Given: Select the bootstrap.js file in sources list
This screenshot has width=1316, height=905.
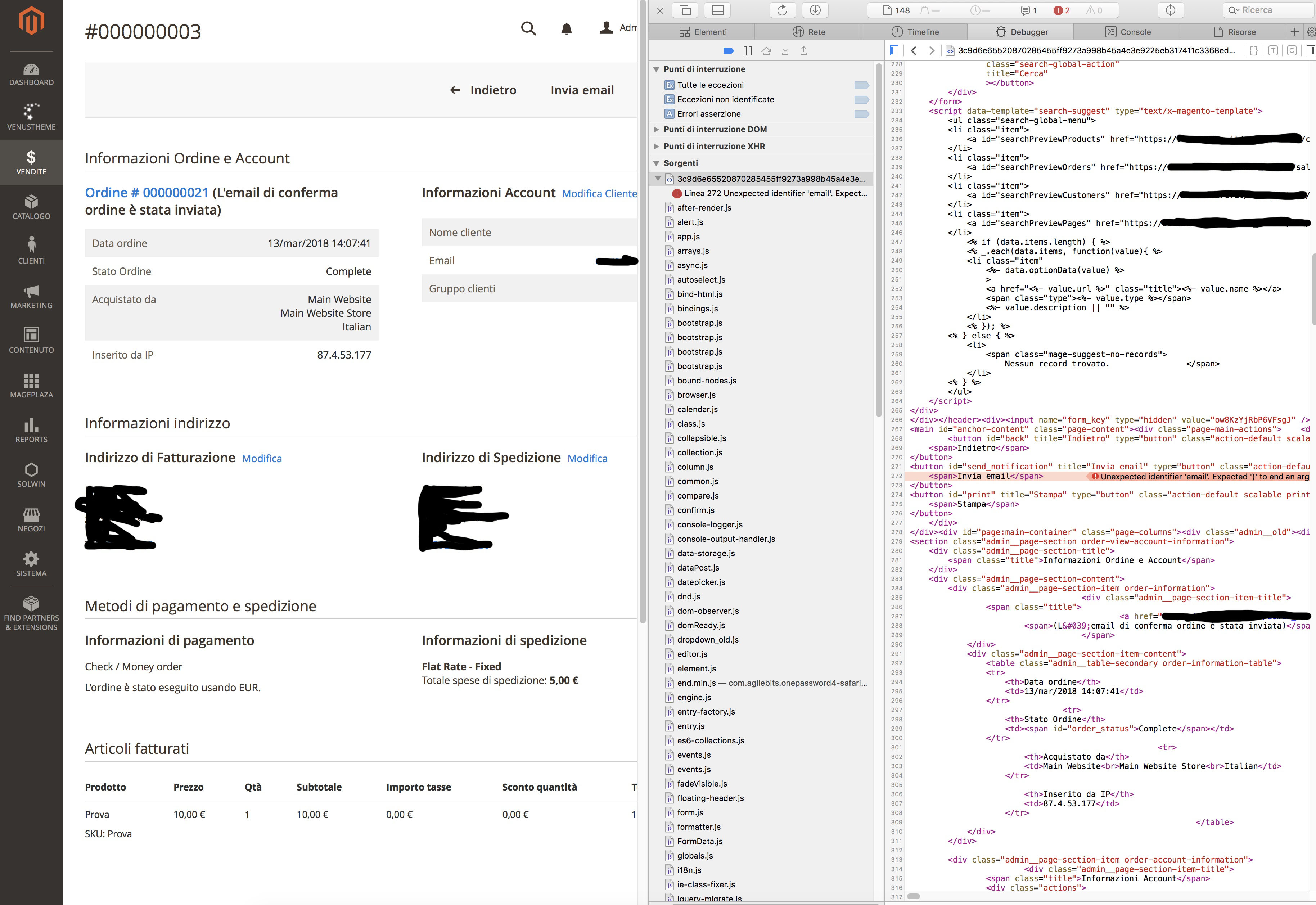Looking at the screenshot, I should click(x=699, y=323).
